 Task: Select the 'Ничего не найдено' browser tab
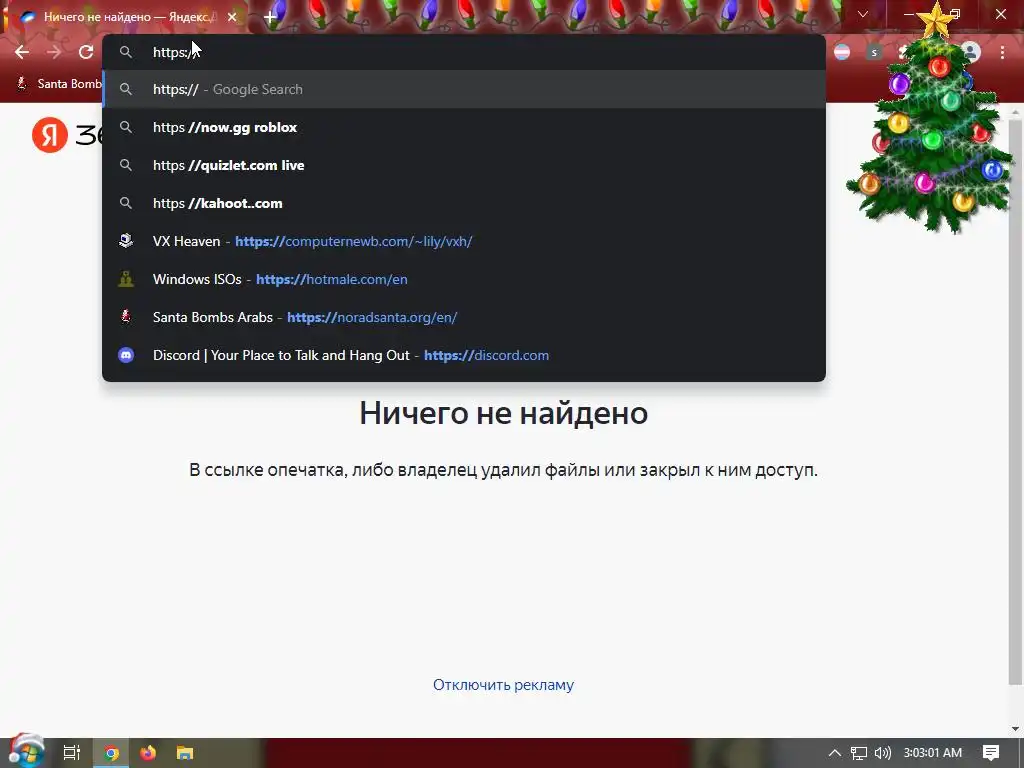pyautogui.click(x=124, y=17)
